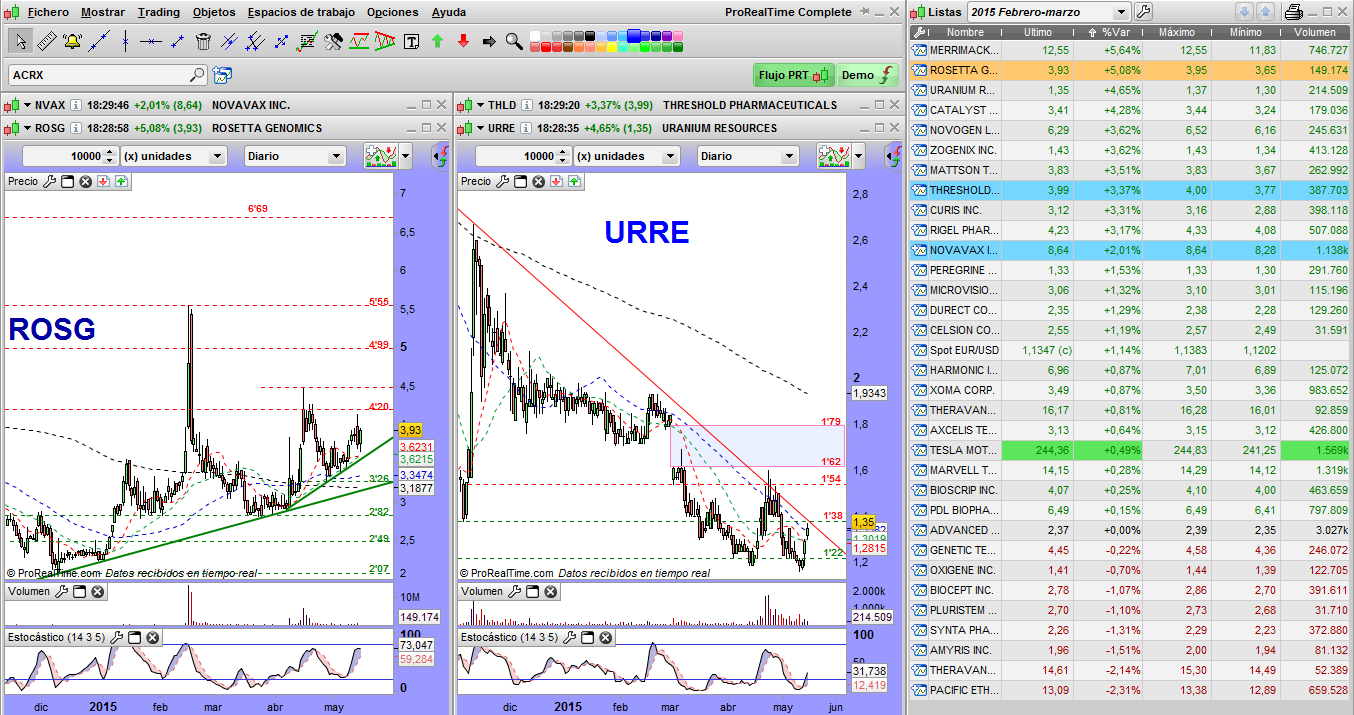Image resolution: width=1354 pixels, height=715 pixels.
Task: Select the ROSETTA G... row in the list
Action: click(x=1130, y=70)
